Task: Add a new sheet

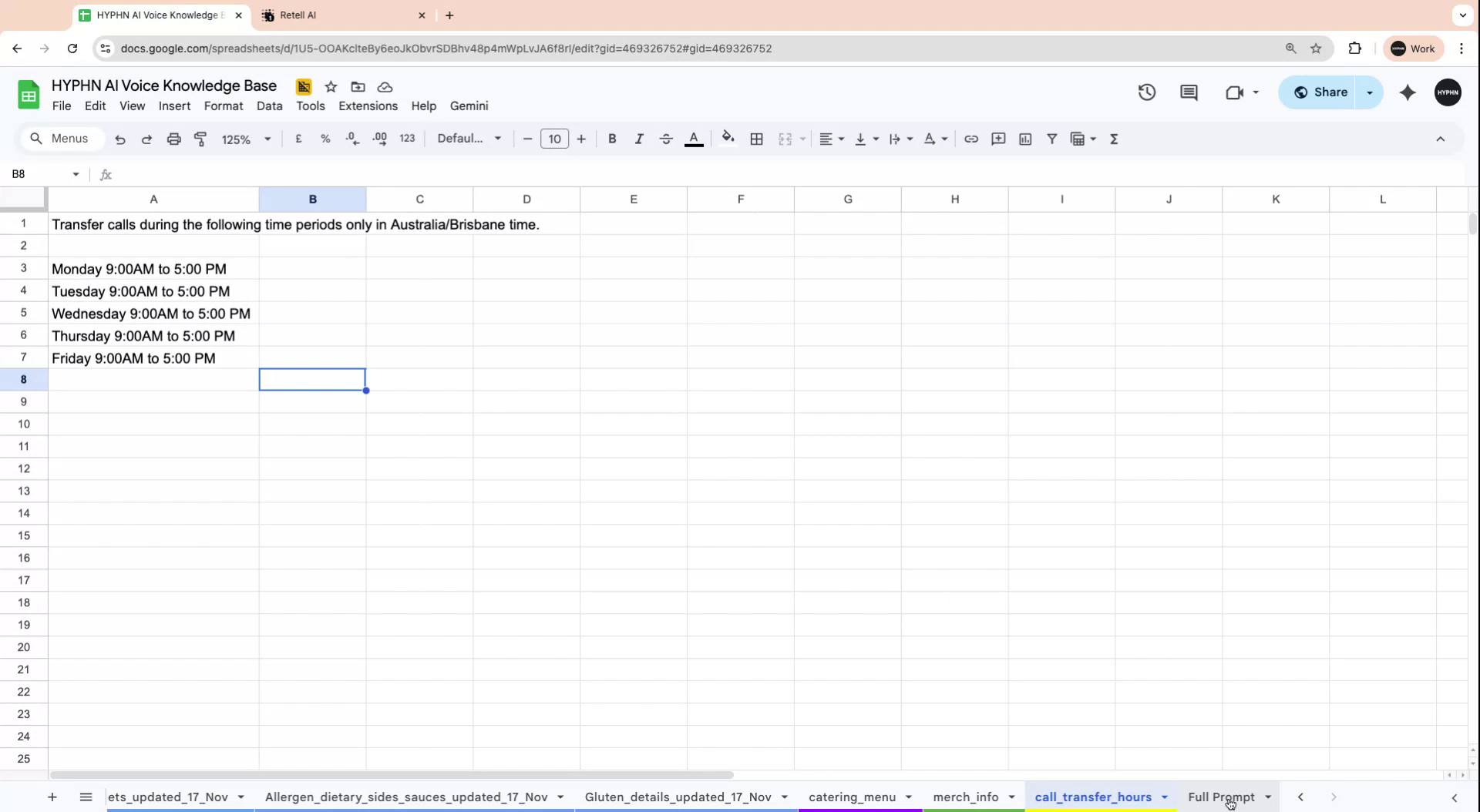Action: click(x=52, y=797)
